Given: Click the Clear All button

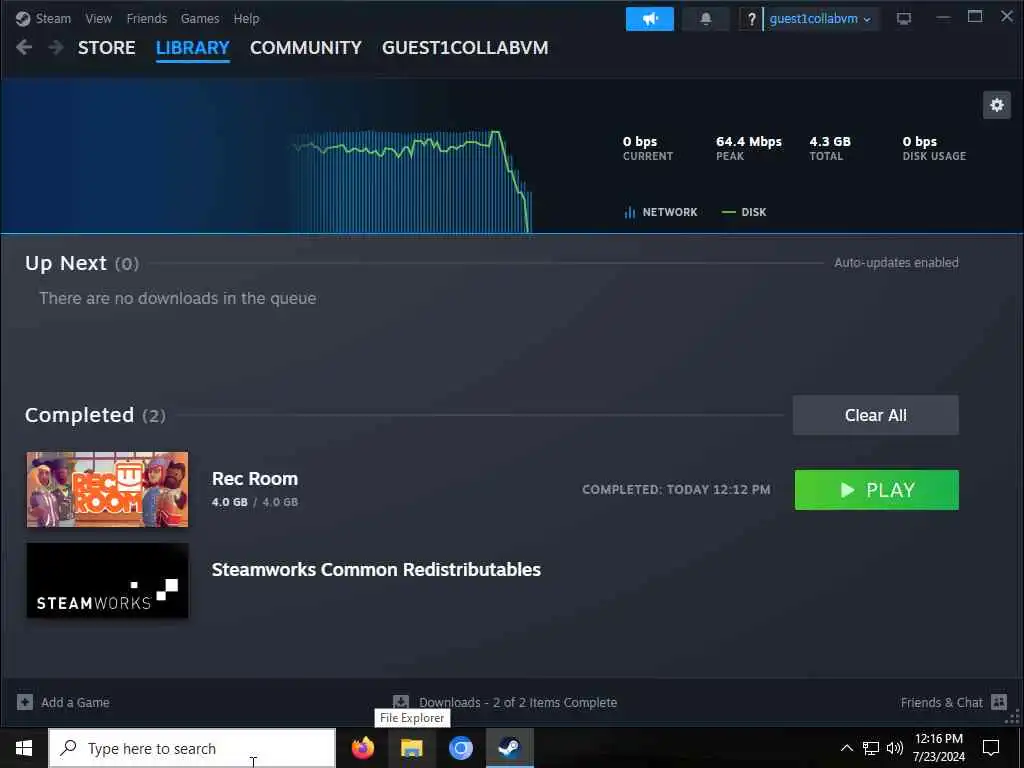Looking at the screenshot, I should tap(875, 415).
